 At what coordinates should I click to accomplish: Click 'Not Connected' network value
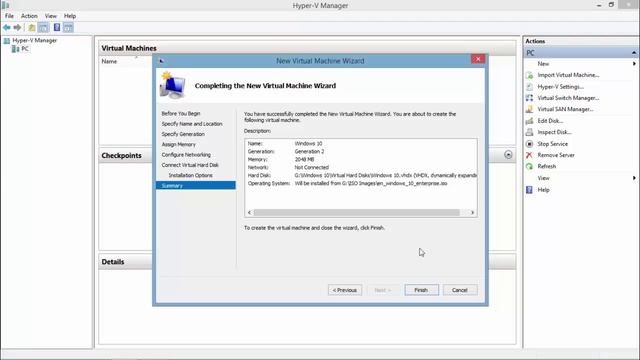311,167
